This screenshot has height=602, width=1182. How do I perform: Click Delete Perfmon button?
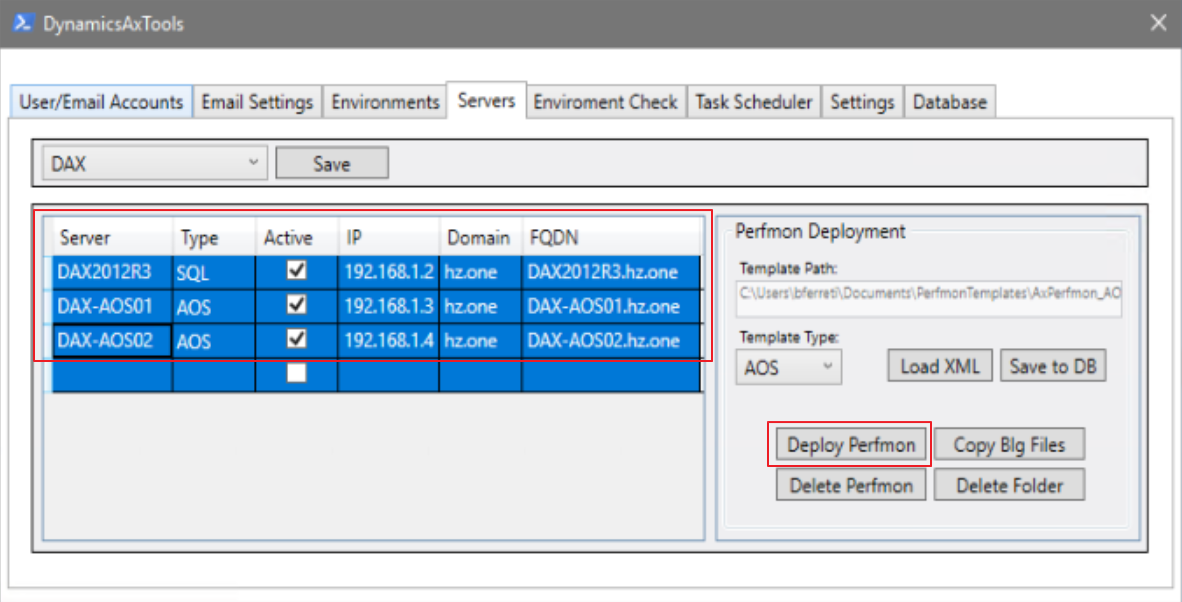pos(851,485)
